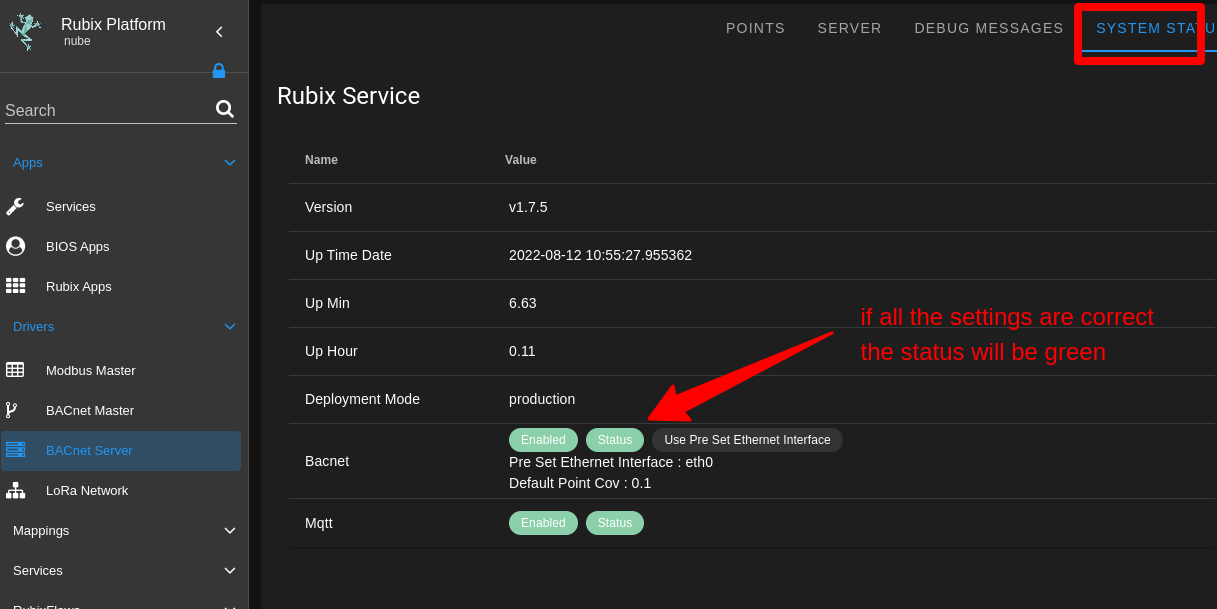This screenshot has width=1217, height=609.
Task: Expand the Mappings section chevron
Action: pos(230,530)
